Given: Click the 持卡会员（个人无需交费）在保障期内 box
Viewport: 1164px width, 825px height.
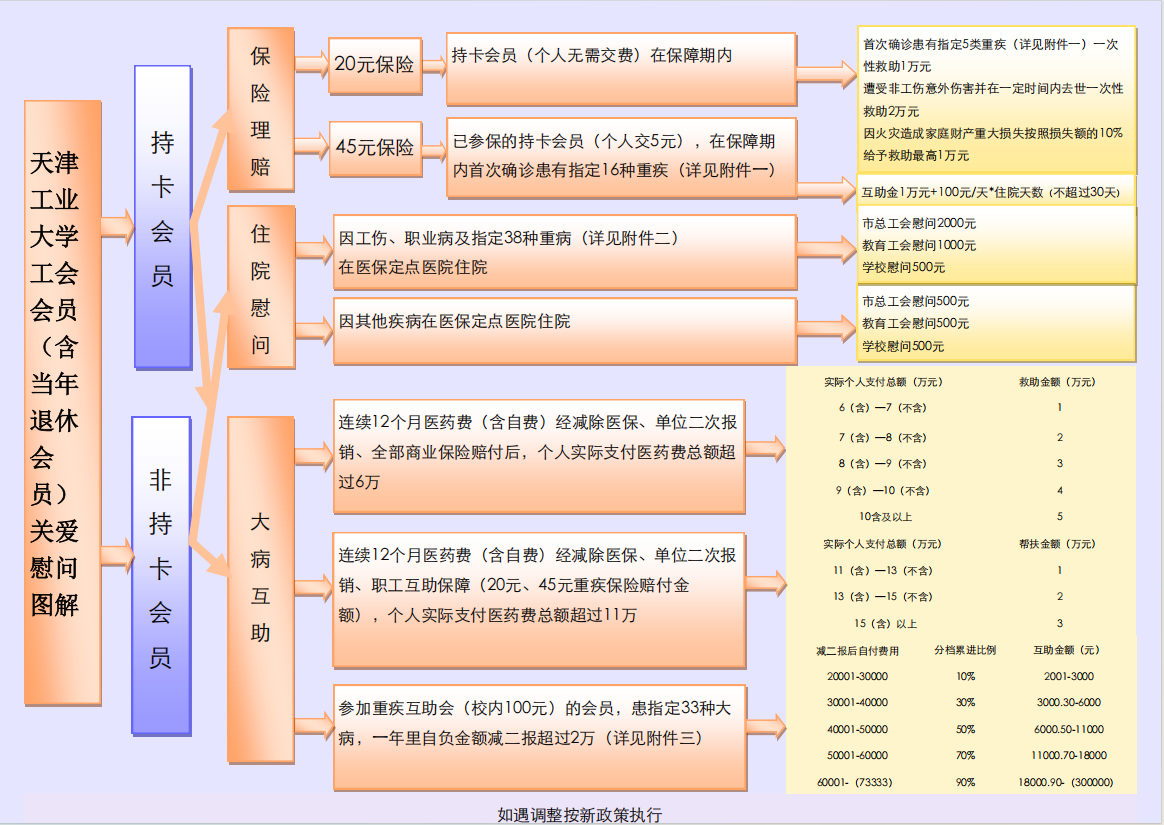Looking at the screenshot, I should (x=621, y=69).
